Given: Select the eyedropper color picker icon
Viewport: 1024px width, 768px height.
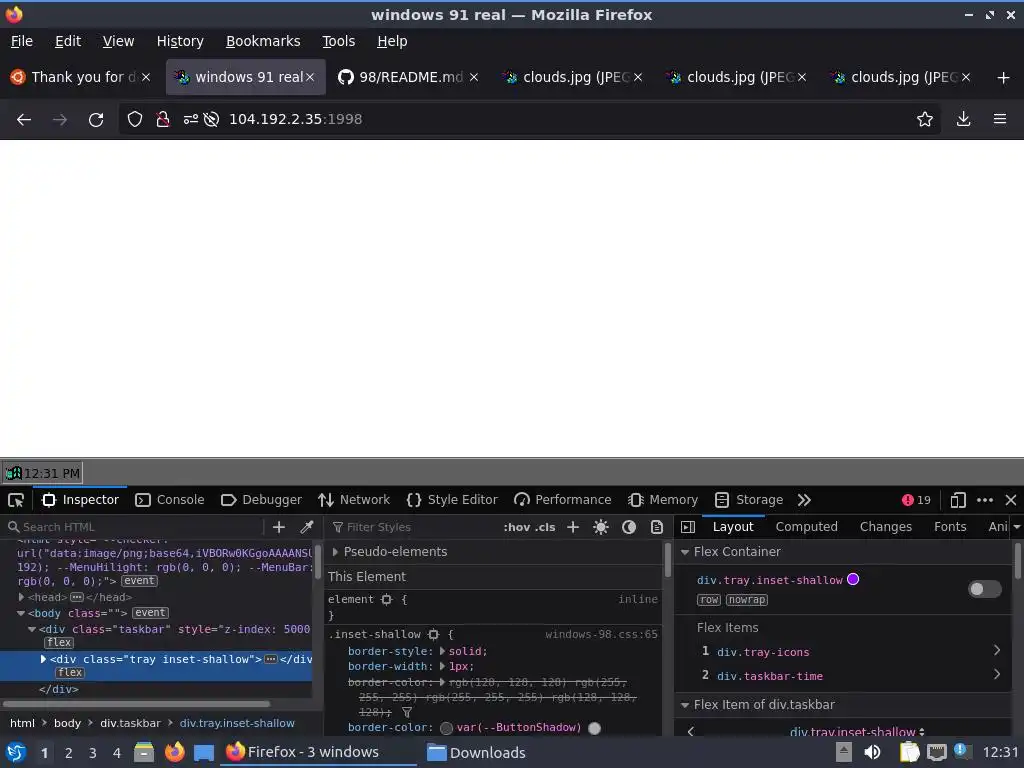Looking at the screenshot, I should click(306, 527).
